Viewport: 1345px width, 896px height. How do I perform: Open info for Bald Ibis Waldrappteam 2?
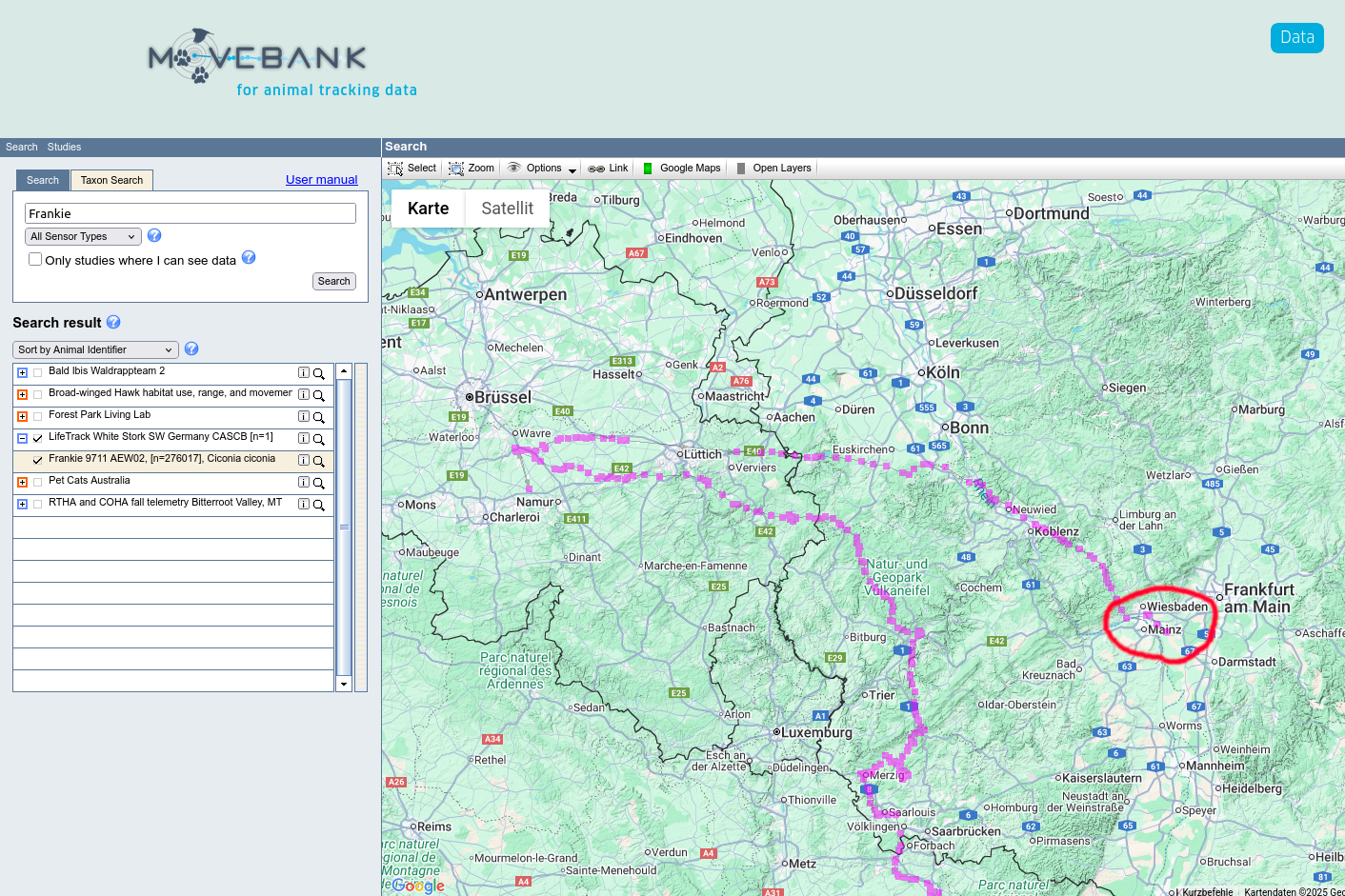click(304, 373)
